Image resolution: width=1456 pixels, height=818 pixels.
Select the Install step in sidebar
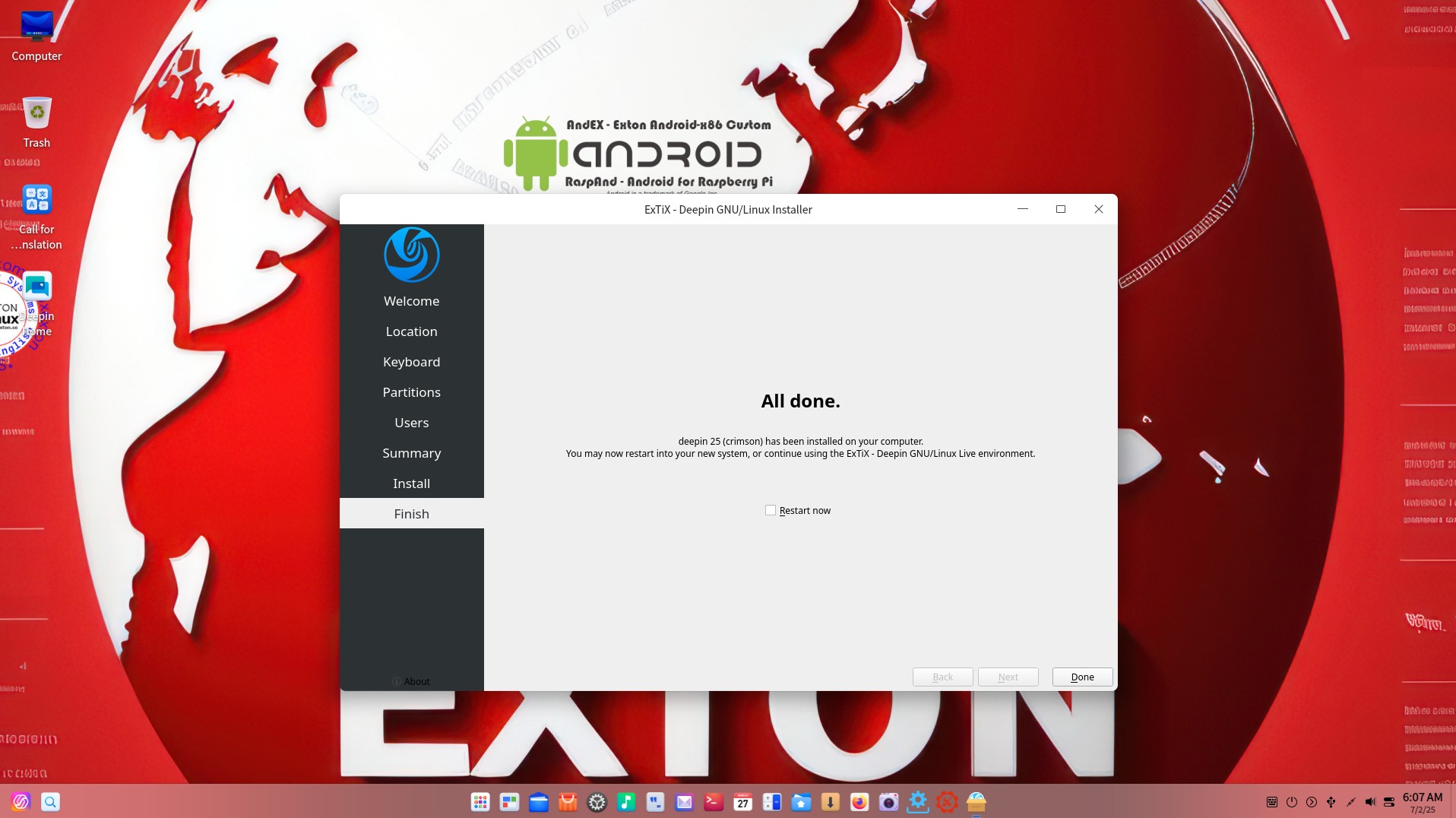[411, 484]
